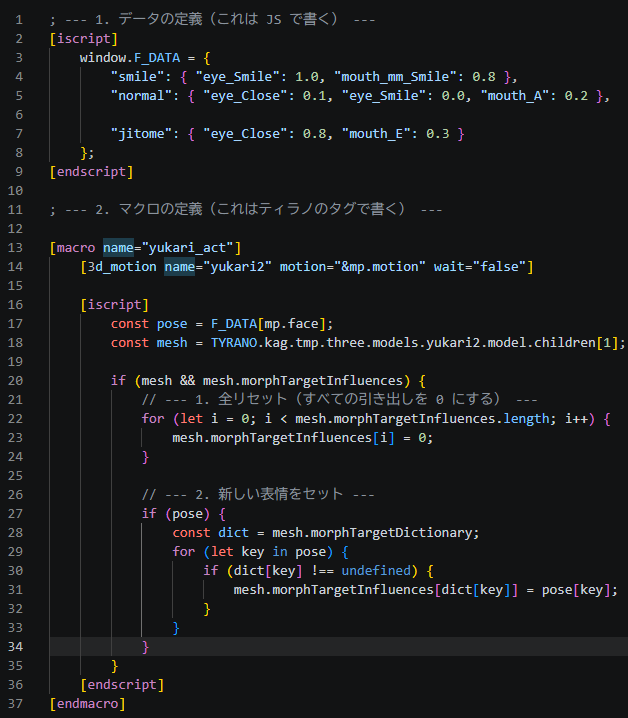This screenshot has width=628, height=718.
Task: Click the [iscript] tag on line 2
Action: (84, 38)
